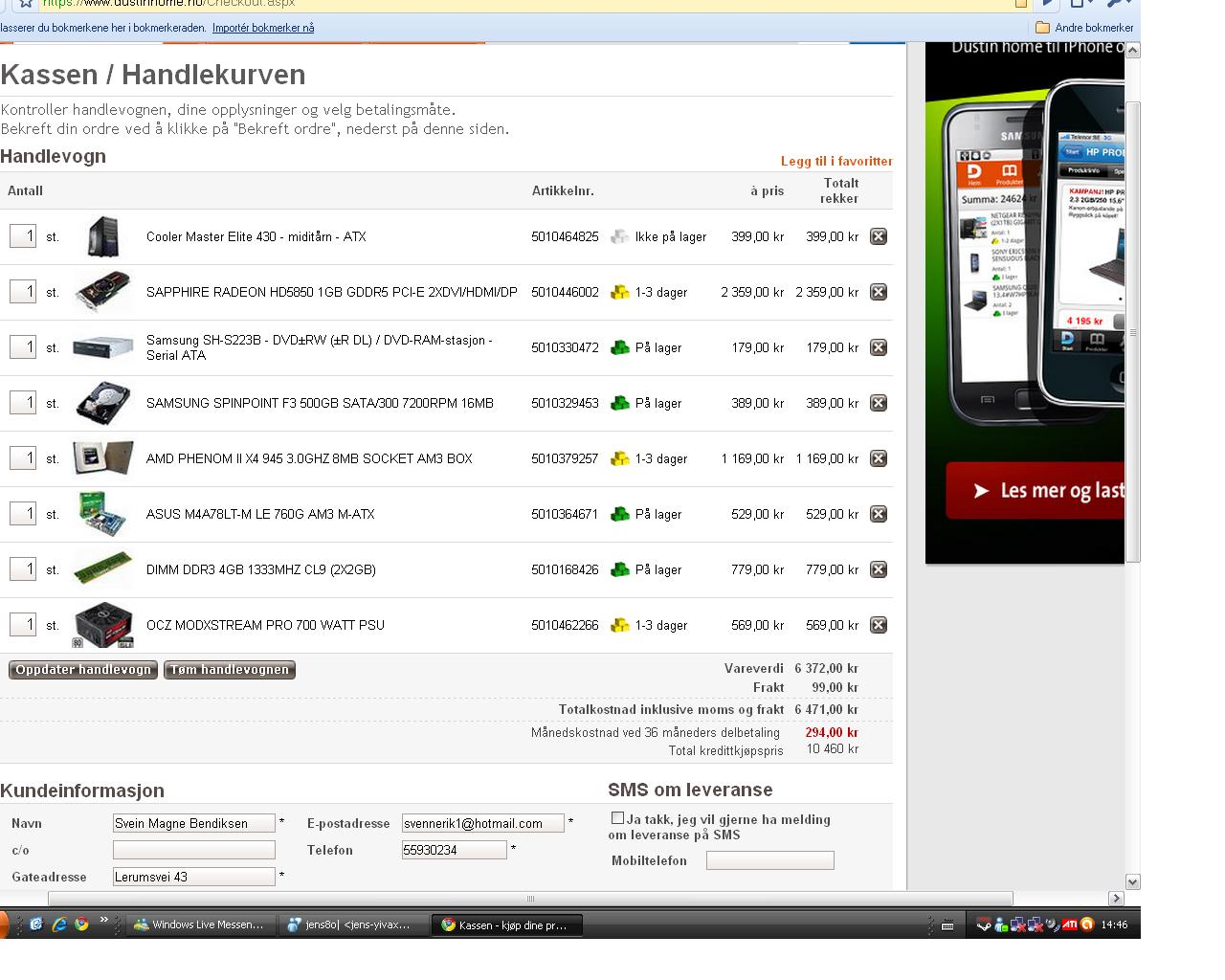Remove AMD PHENOM II X4 from cart
1225x980 pixels.
click(878, 458)
